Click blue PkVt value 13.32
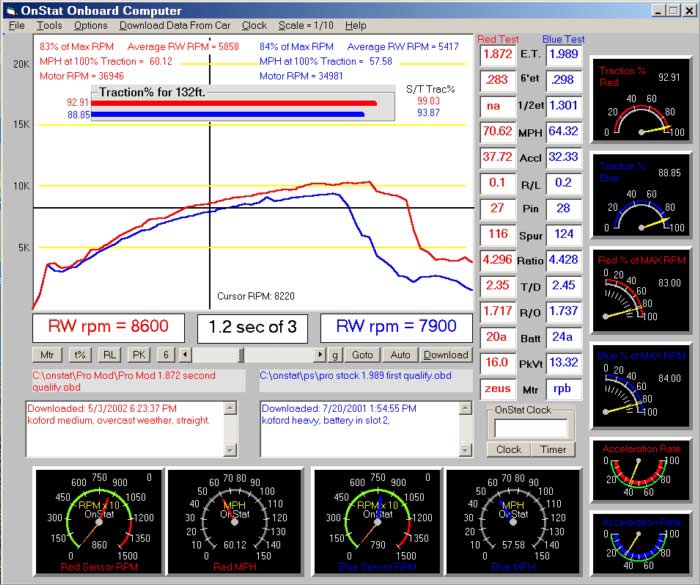This screenshot has width=700, height=585. 564,363
